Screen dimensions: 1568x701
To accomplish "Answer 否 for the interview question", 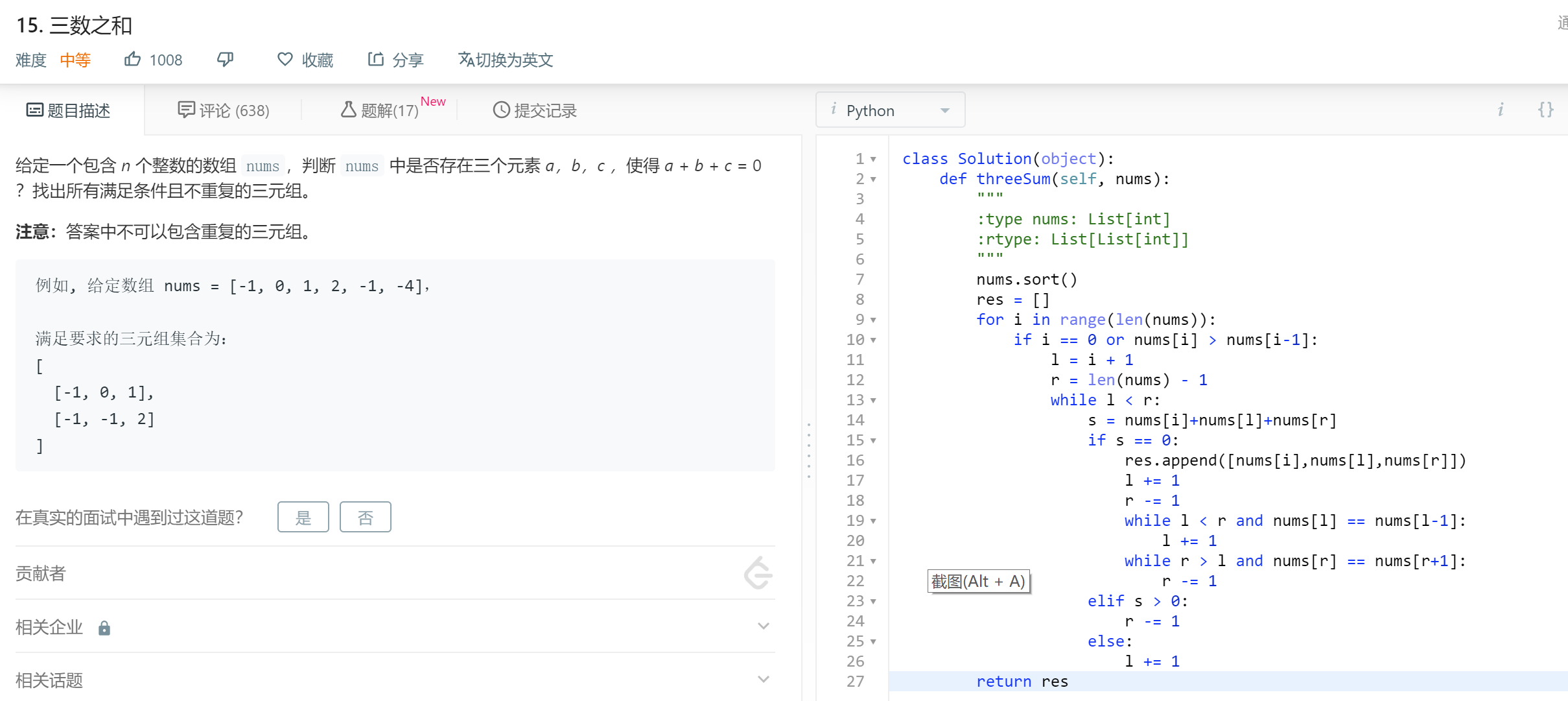I will point(365,517).
